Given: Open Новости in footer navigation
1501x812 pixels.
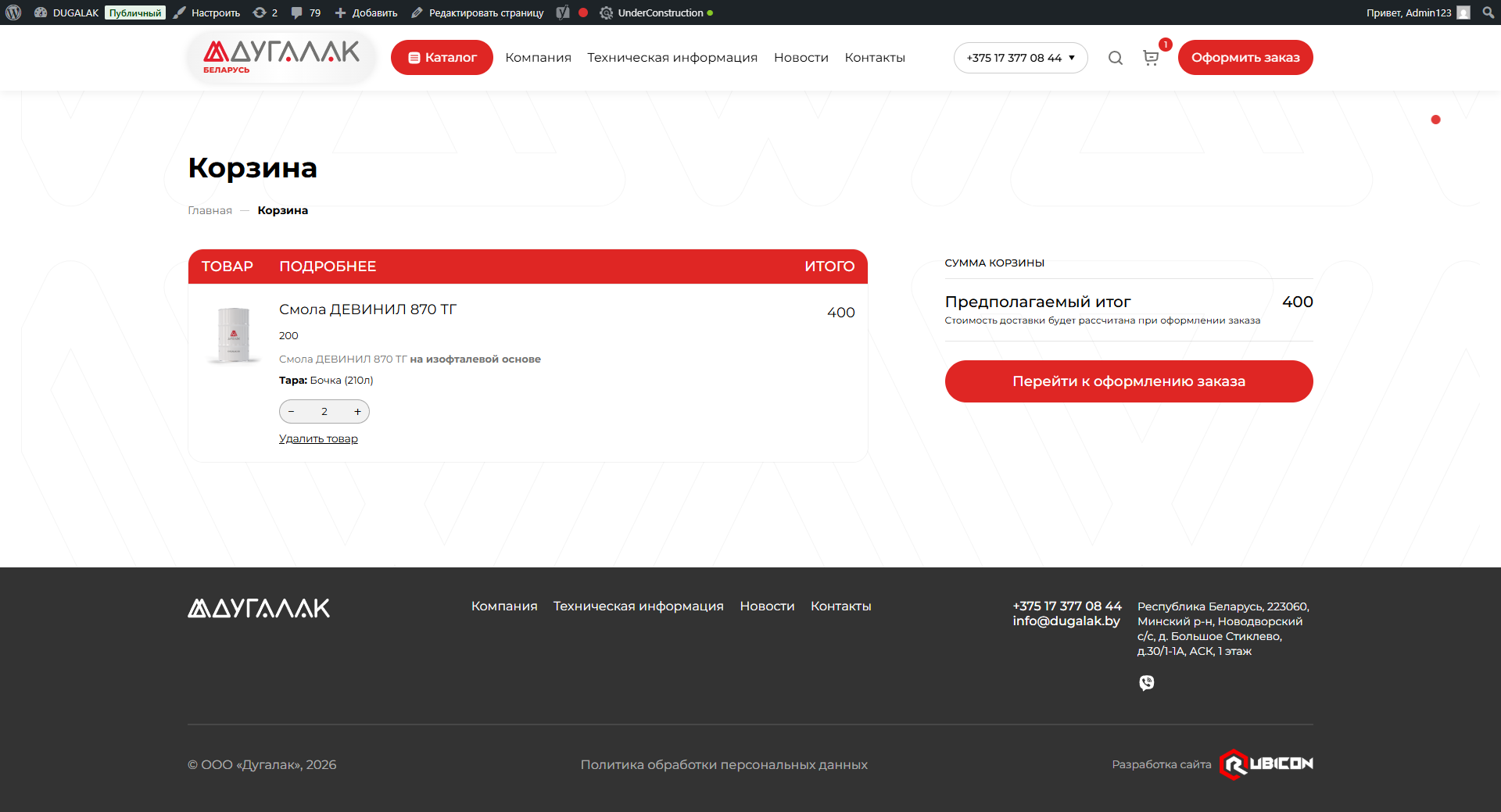Looking at the screenshot, I should point(767,606).
